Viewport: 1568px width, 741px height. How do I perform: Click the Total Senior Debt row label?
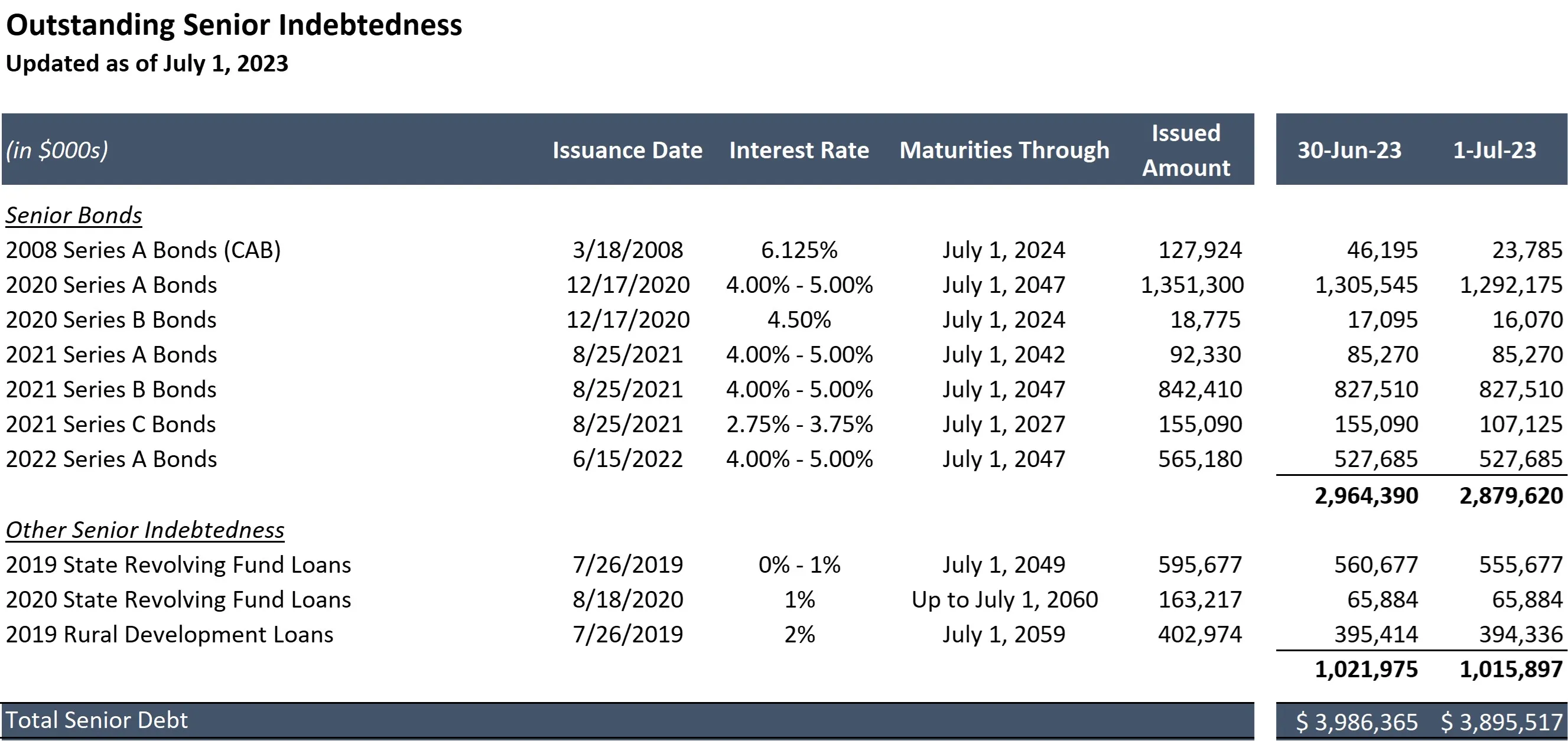(x=97, y=720)
